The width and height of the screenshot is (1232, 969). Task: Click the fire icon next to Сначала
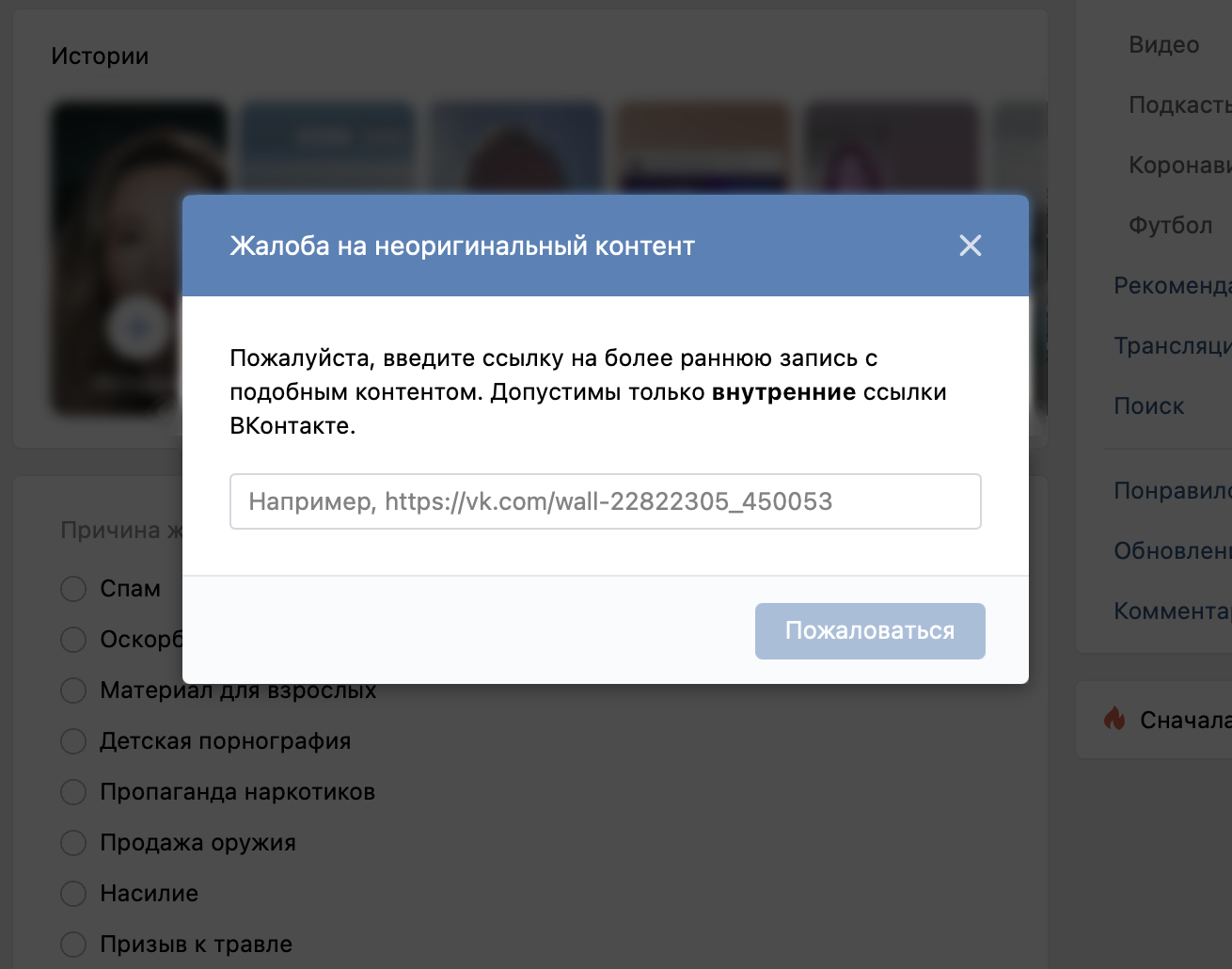click(x=1114, y=720)
